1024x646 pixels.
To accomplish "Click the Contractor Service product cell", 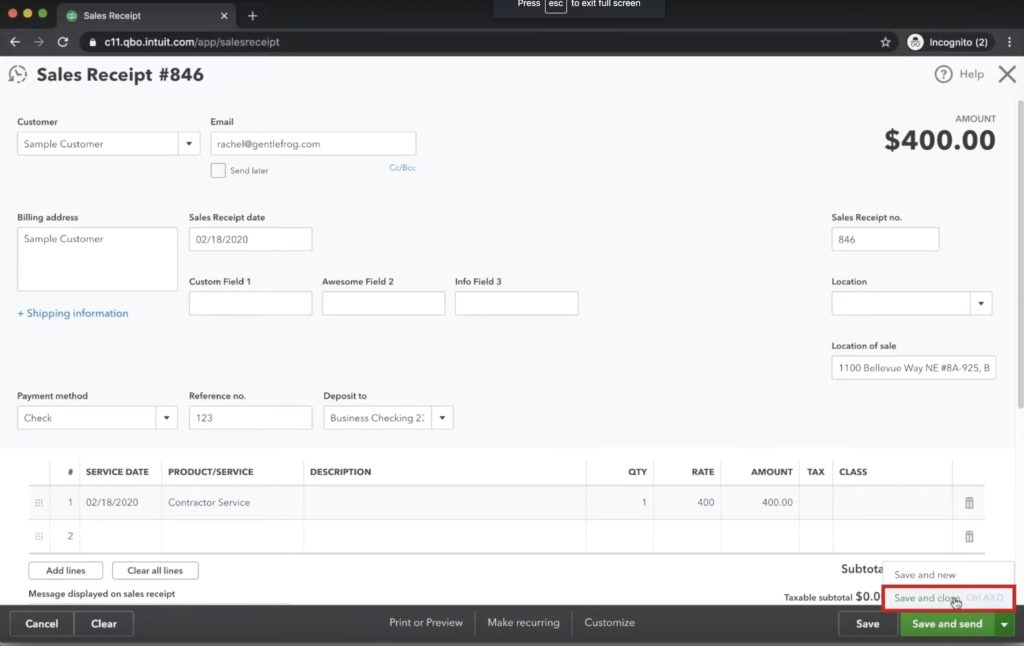I will [232, 502].
